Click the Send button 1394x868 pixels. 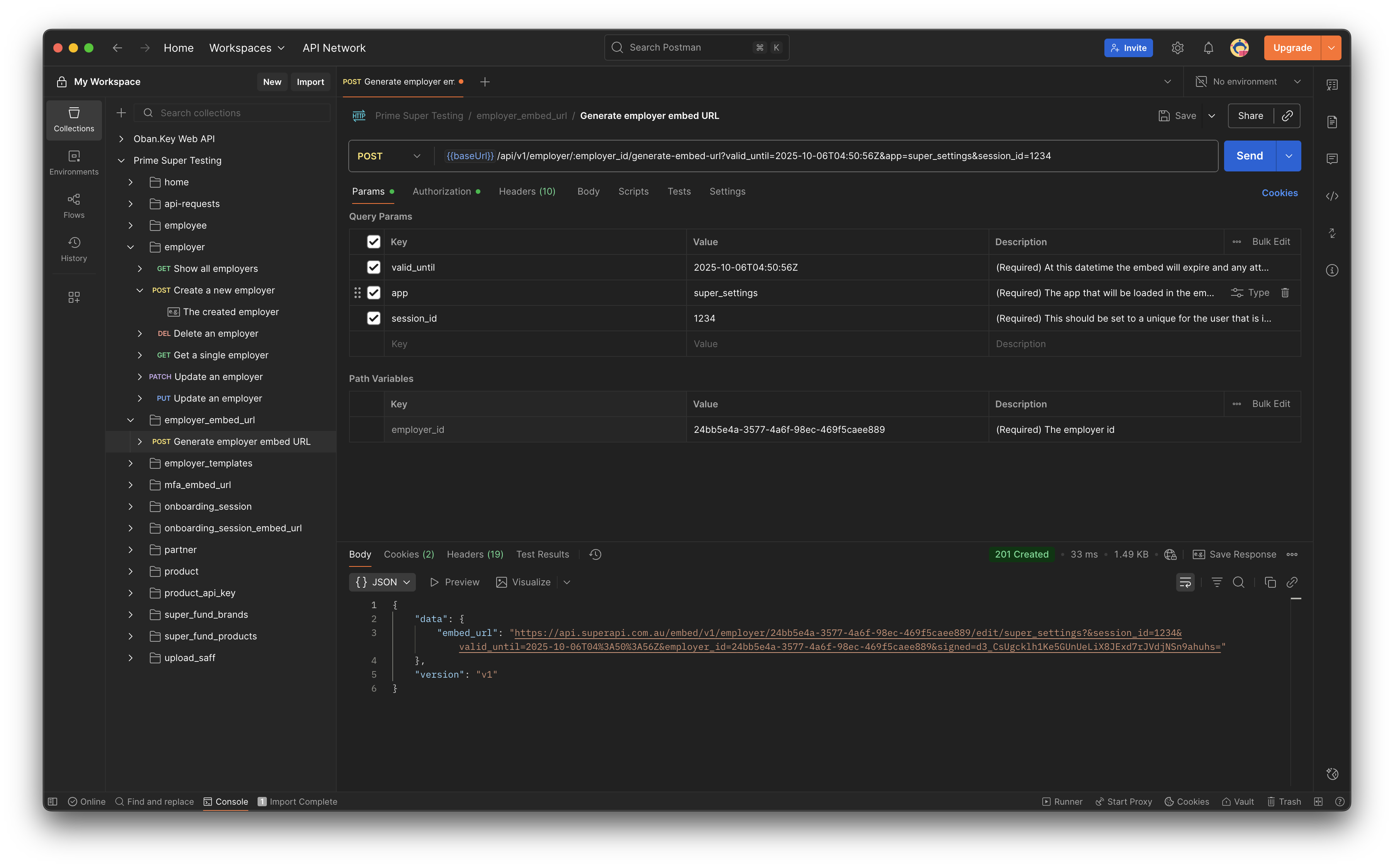click(x=1249, y=156)
